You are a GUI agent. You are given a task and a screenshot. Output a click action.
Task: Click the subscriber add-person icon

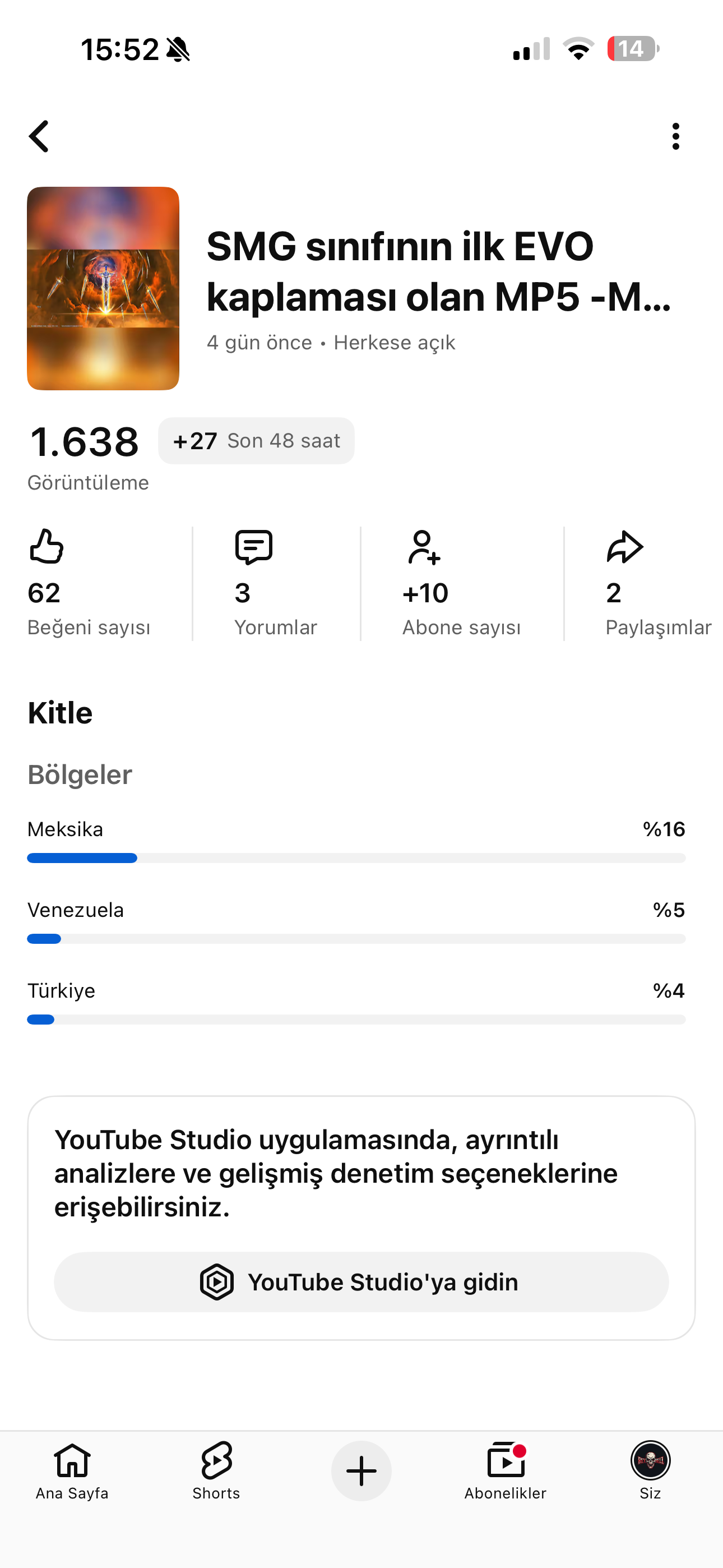424,547
